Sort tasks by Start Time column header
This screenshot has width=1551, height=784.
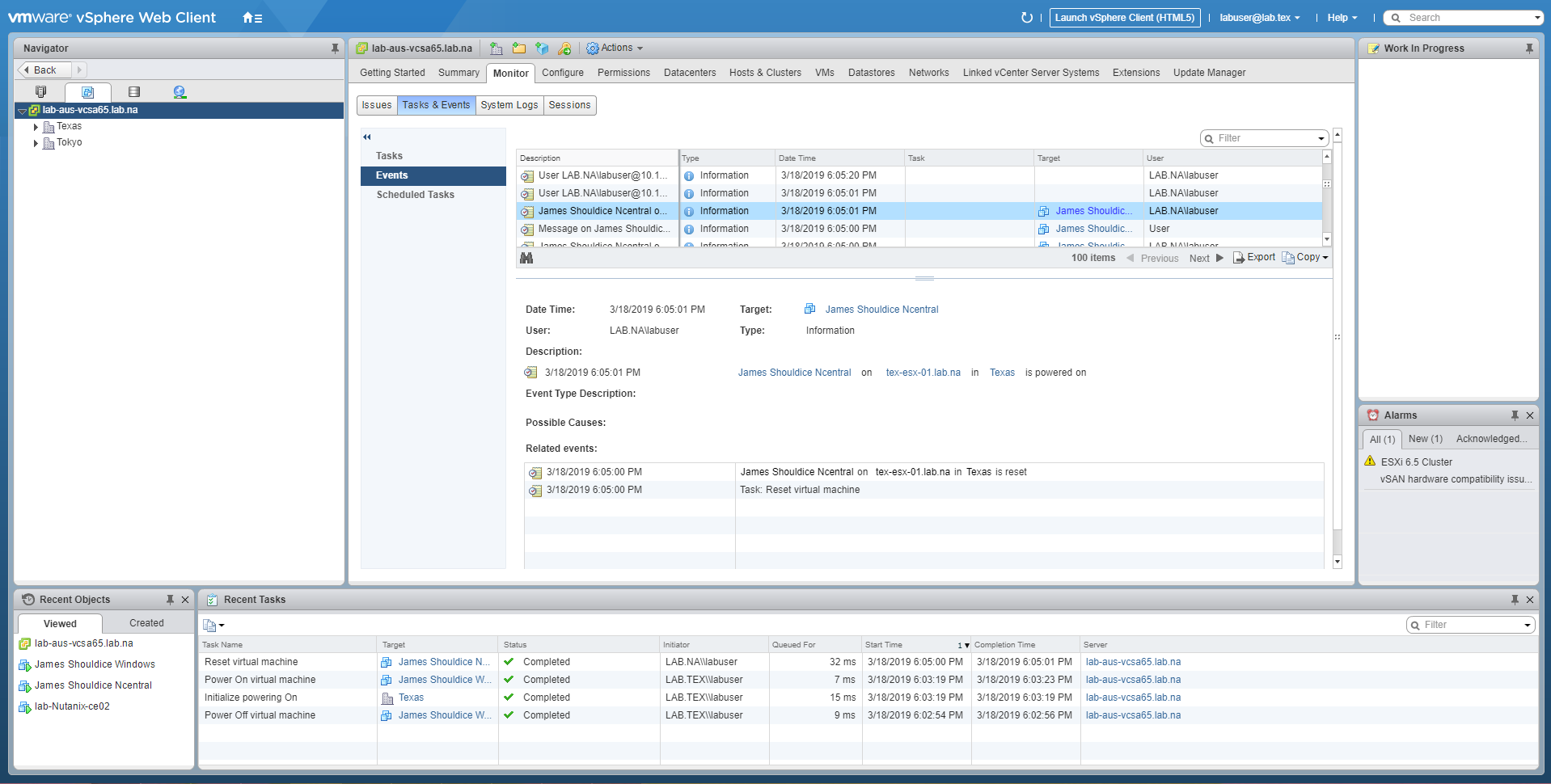[917, 645]
